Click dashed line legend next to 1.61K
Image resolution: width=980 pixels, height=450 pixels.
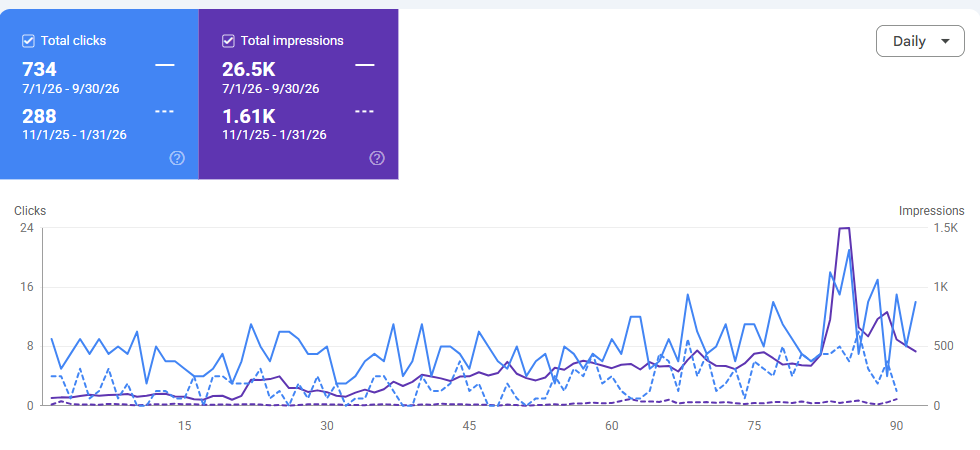(364, 112)
